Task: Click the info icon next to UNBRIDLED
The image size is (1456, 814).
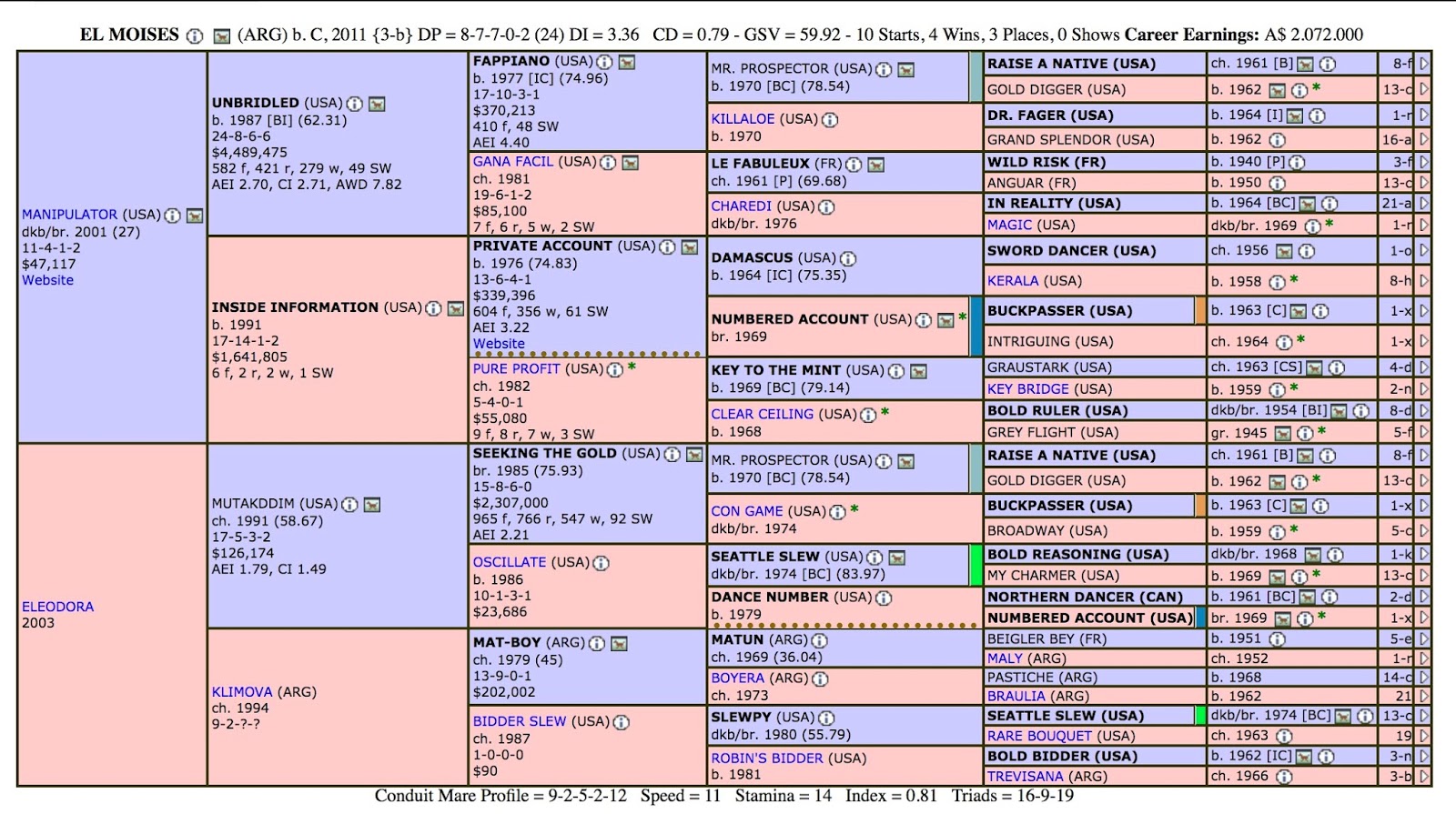Action: click(354, 104)
